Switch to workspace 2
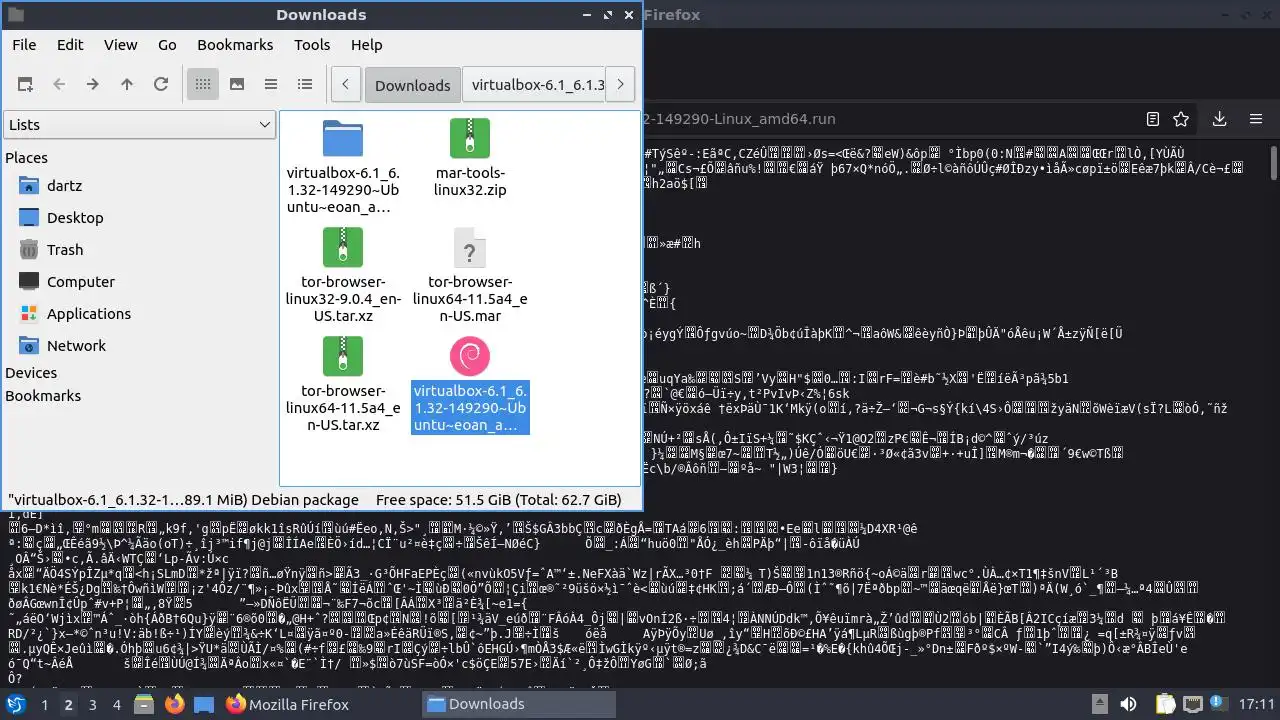Viewport: 1280px width, 720px height. tap(68, 704)
